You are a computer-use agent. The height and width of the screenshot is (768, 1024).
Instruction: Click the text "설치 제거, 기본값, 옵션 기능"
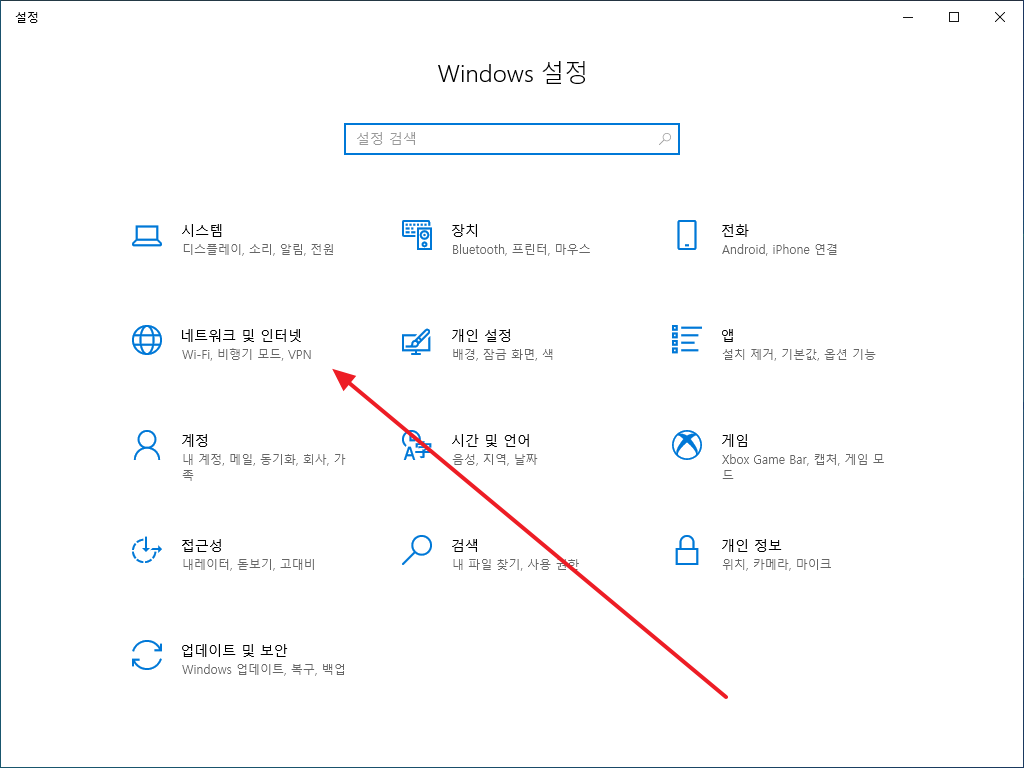[798, 355]
